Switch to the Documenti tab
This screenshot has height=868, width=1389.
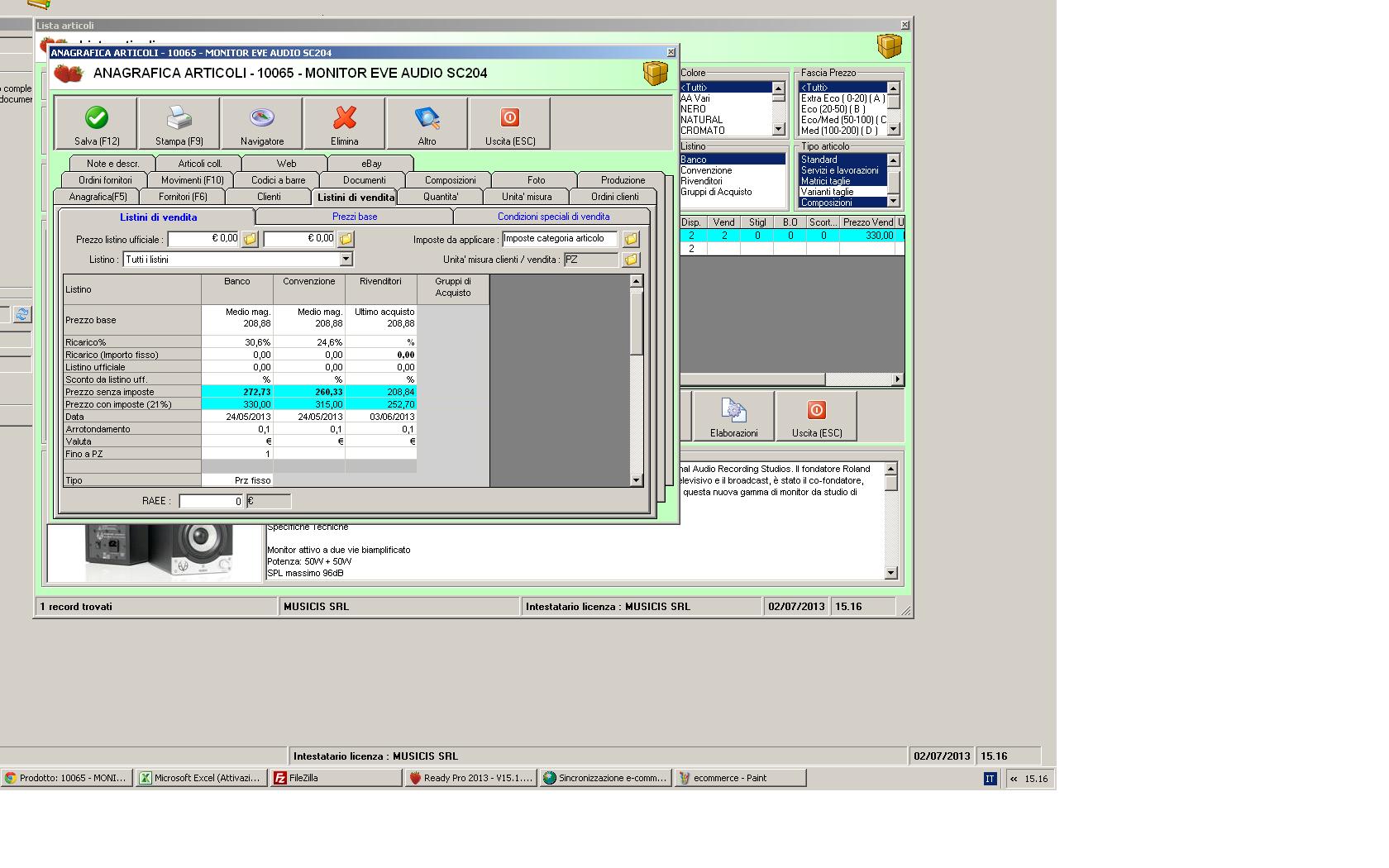(364, 180)
